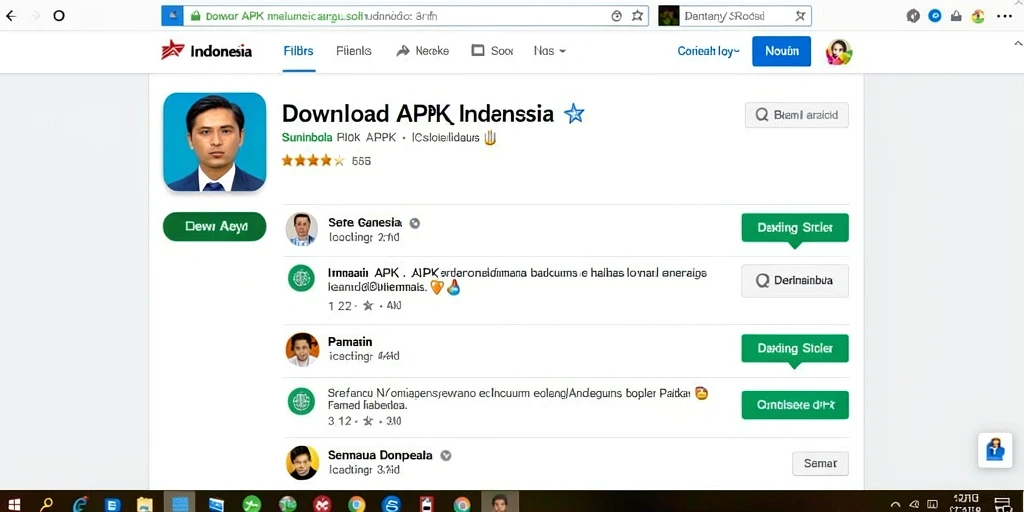Click the Derinainbua search button
Screen dimensions: 1024x512
[795, 281]
